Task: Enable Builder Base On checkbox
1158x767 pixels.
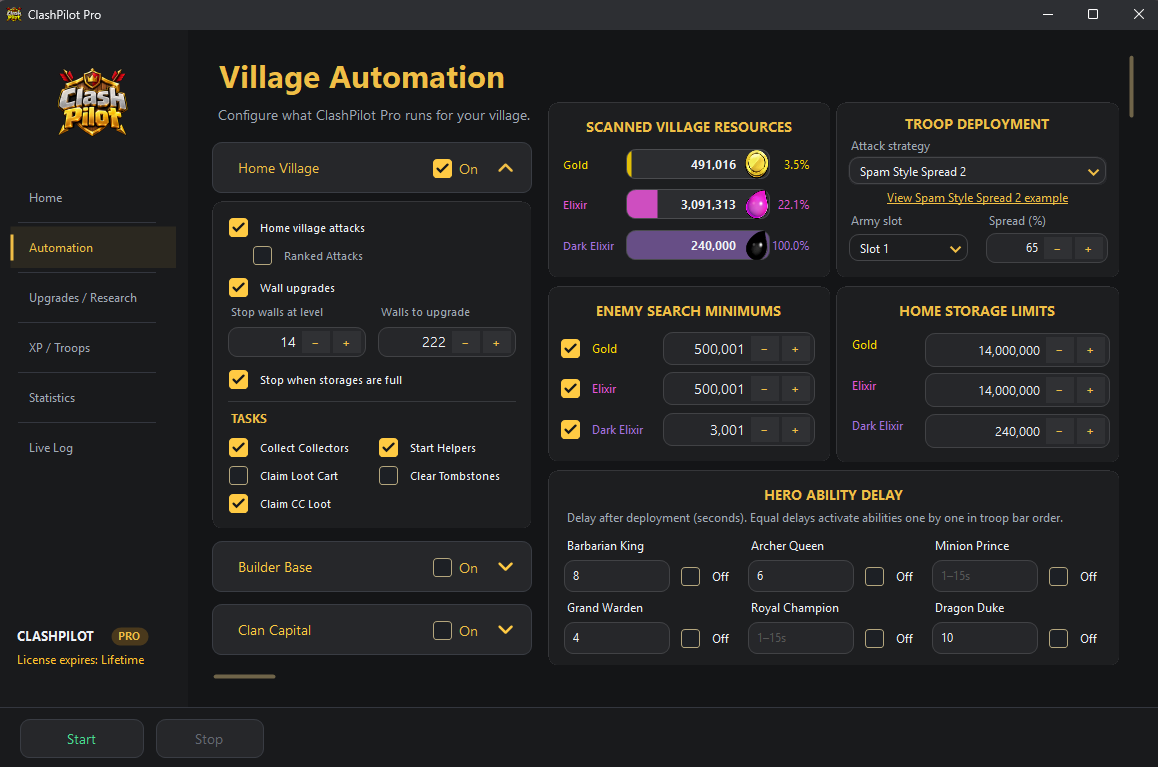Action: pyautogui.click(x=442, y=567)
